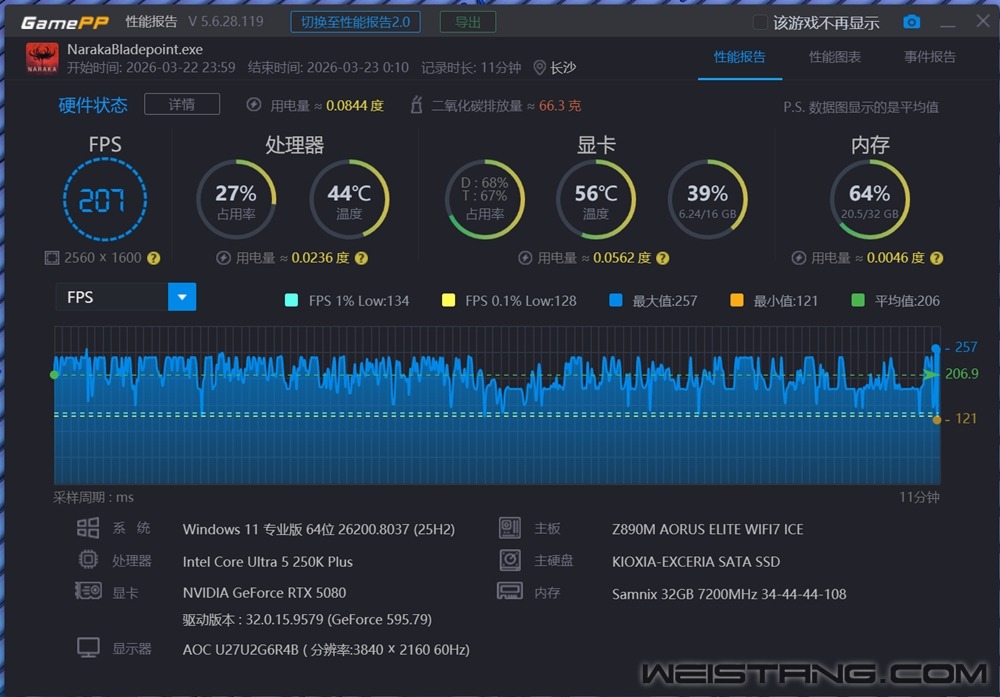Click the 切换至性能报告2.0 button
Image resolution: width=1000 pixels, height=697 pixels.
point(355,22)
